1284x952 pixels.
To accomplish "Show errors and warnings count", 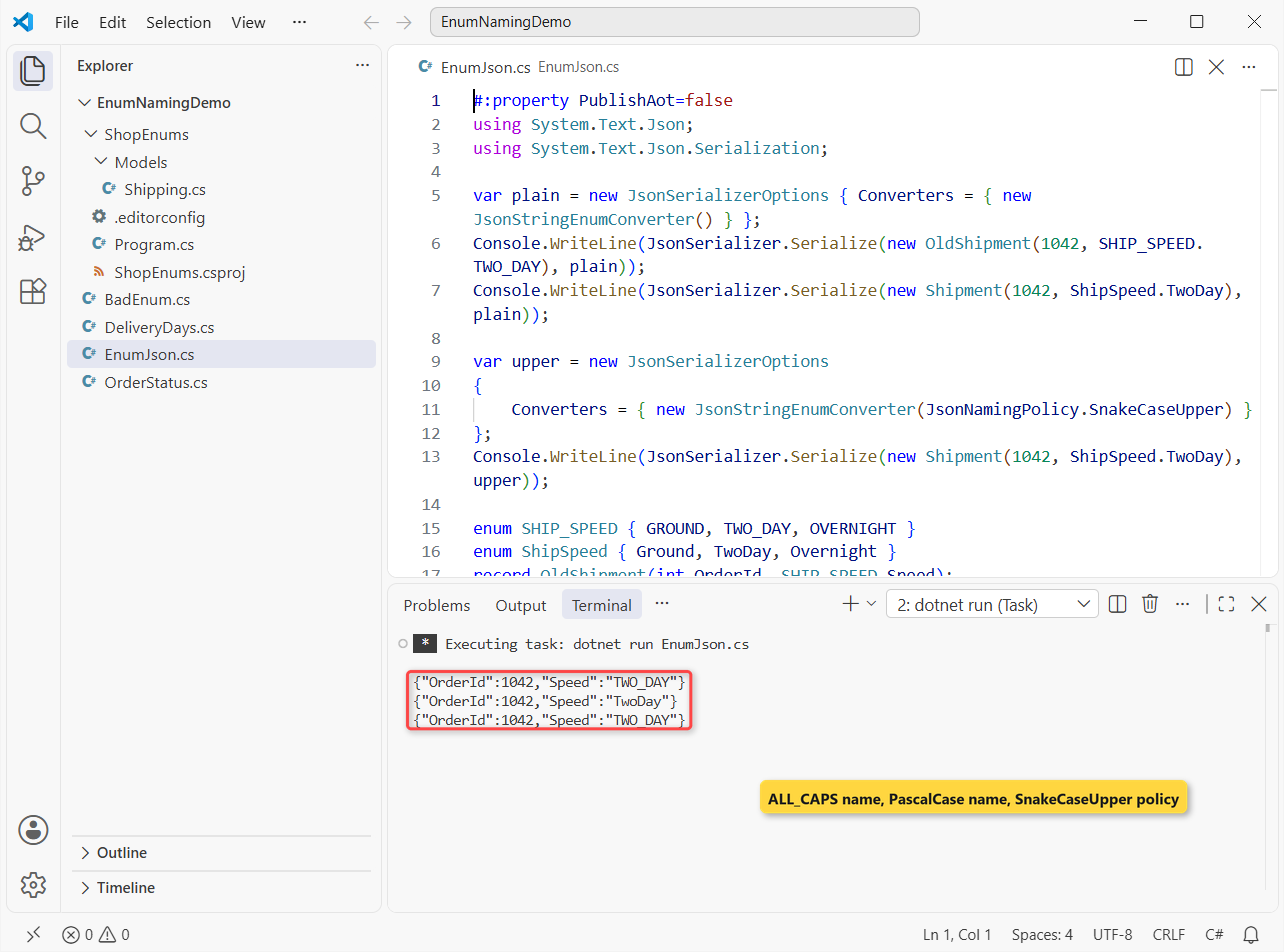I will coord(96,935).
